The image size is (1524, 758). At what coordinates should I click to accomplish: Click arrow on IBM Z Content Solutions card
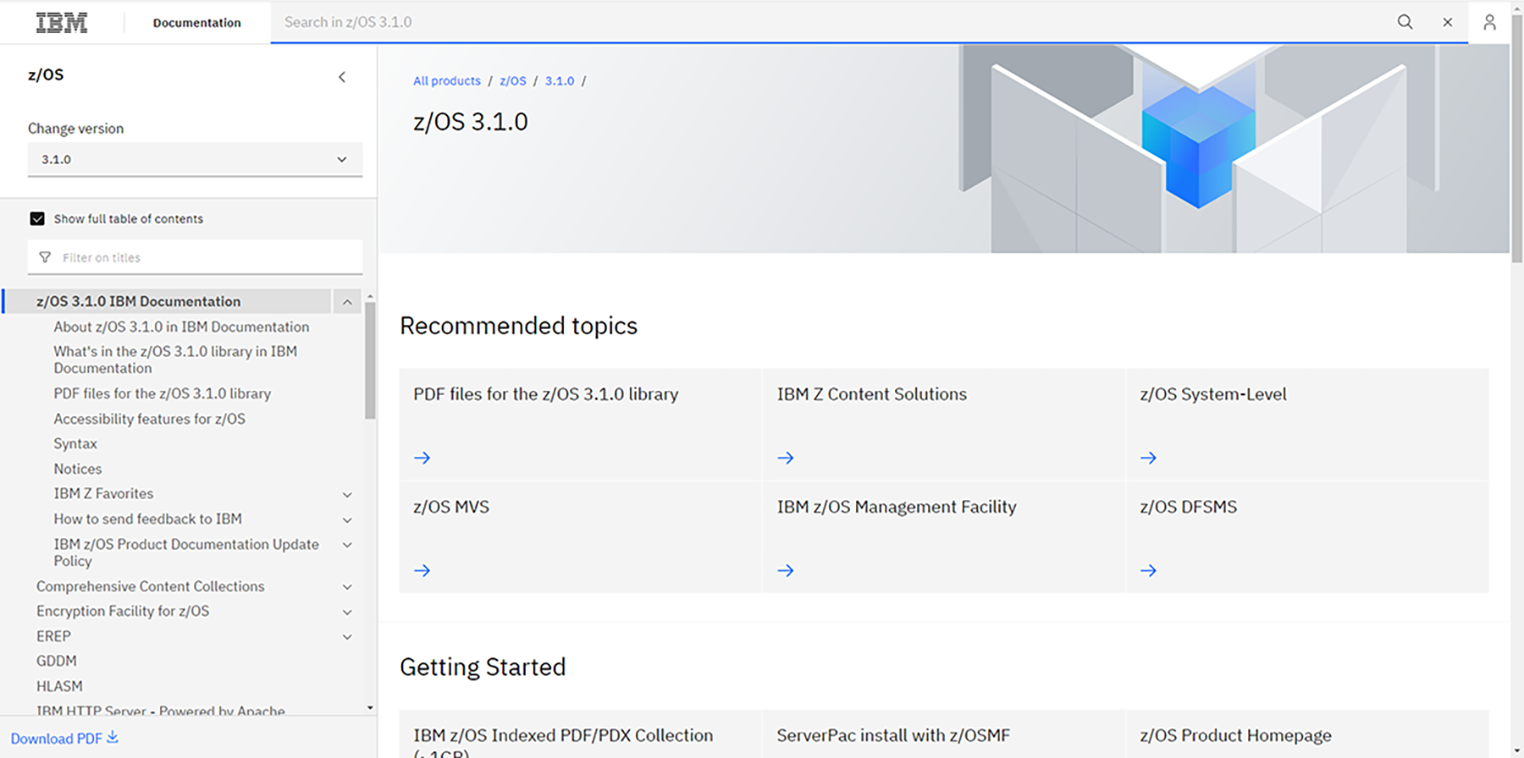tap(786, 457)
